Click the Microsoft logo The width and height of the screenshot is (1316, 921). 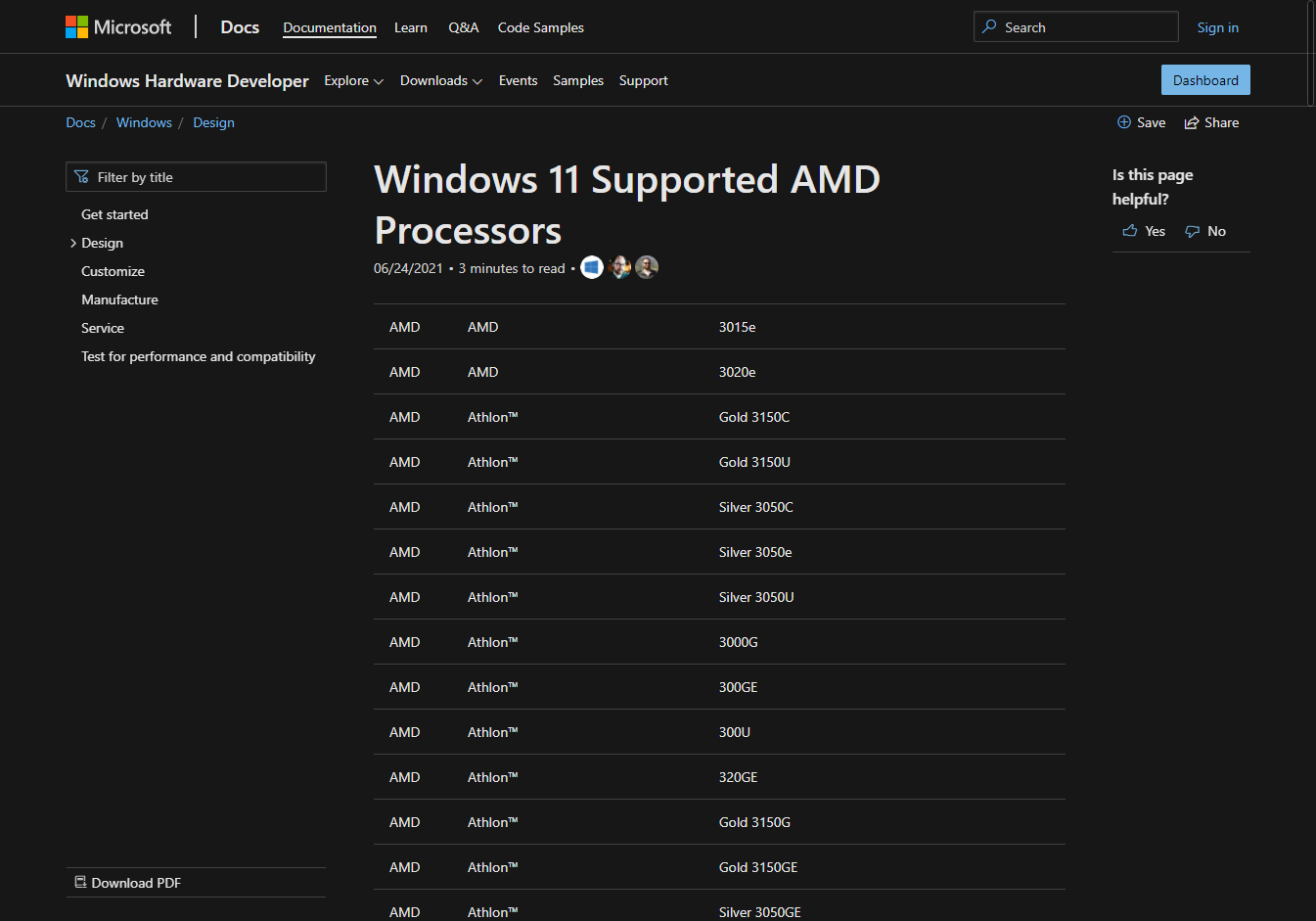point(118,27)
